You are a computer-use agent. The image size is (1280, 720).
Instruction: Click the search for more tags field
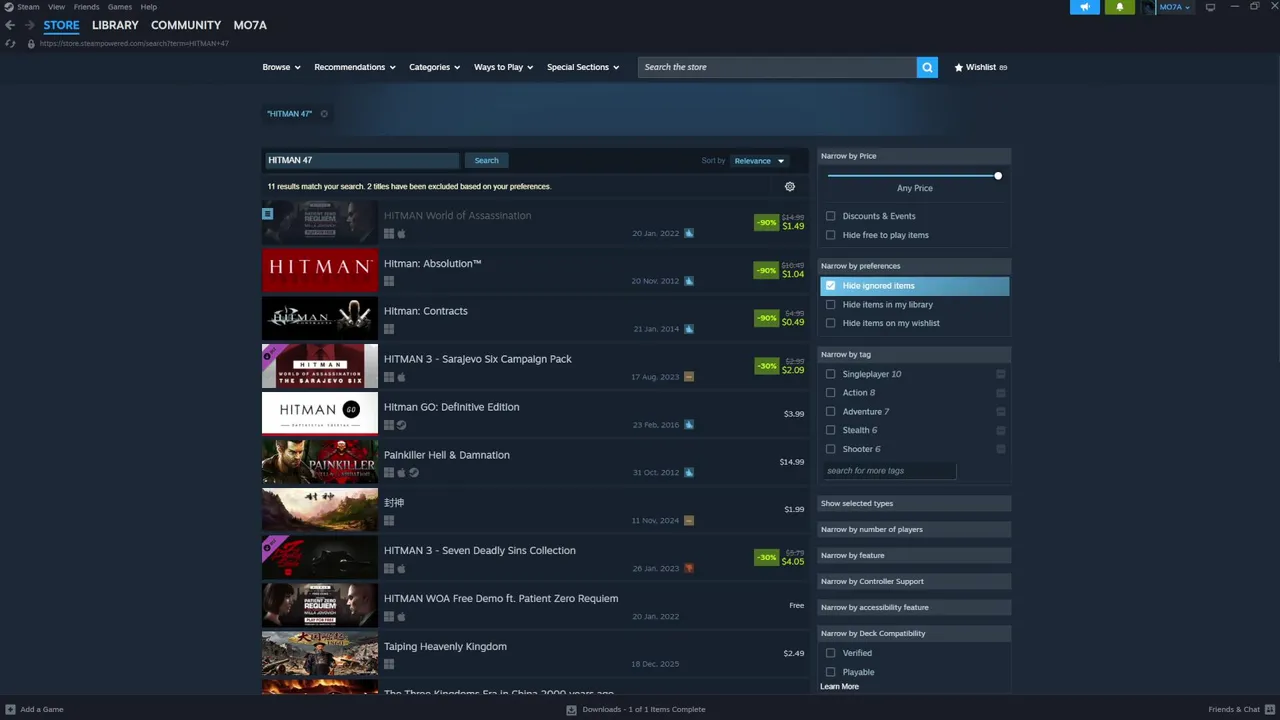[889, 471]
